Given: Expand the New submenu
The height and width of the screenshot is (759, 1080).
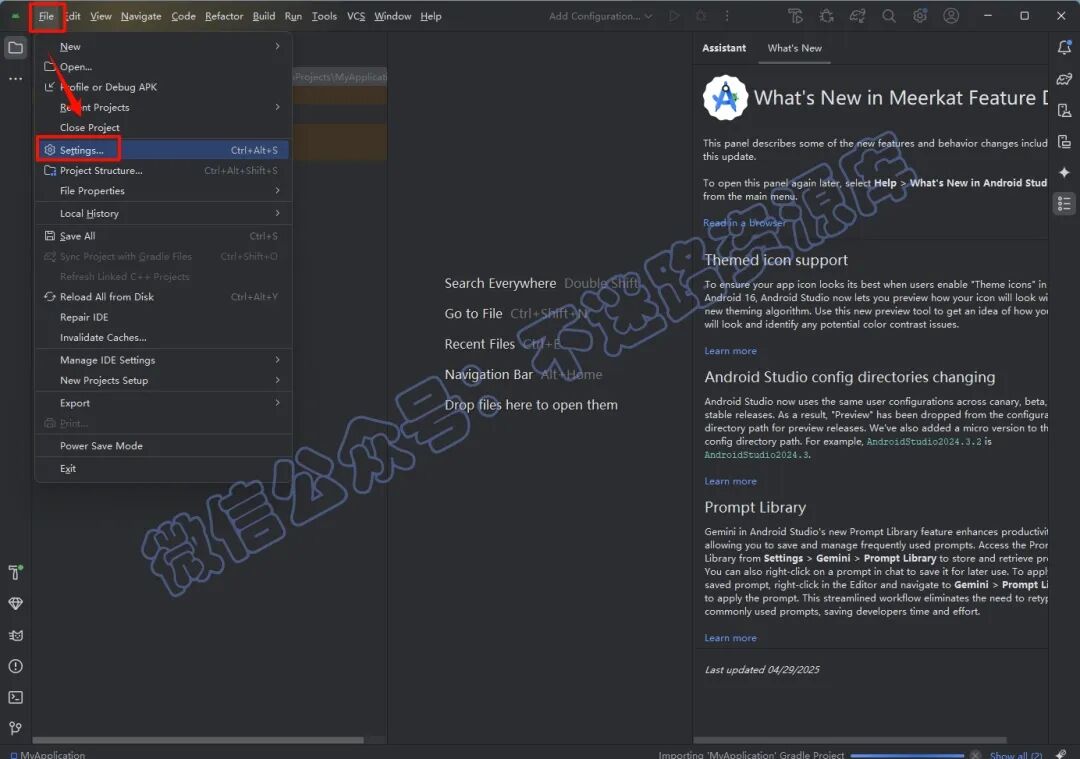Looking at the screenshot, I should 163,46.
